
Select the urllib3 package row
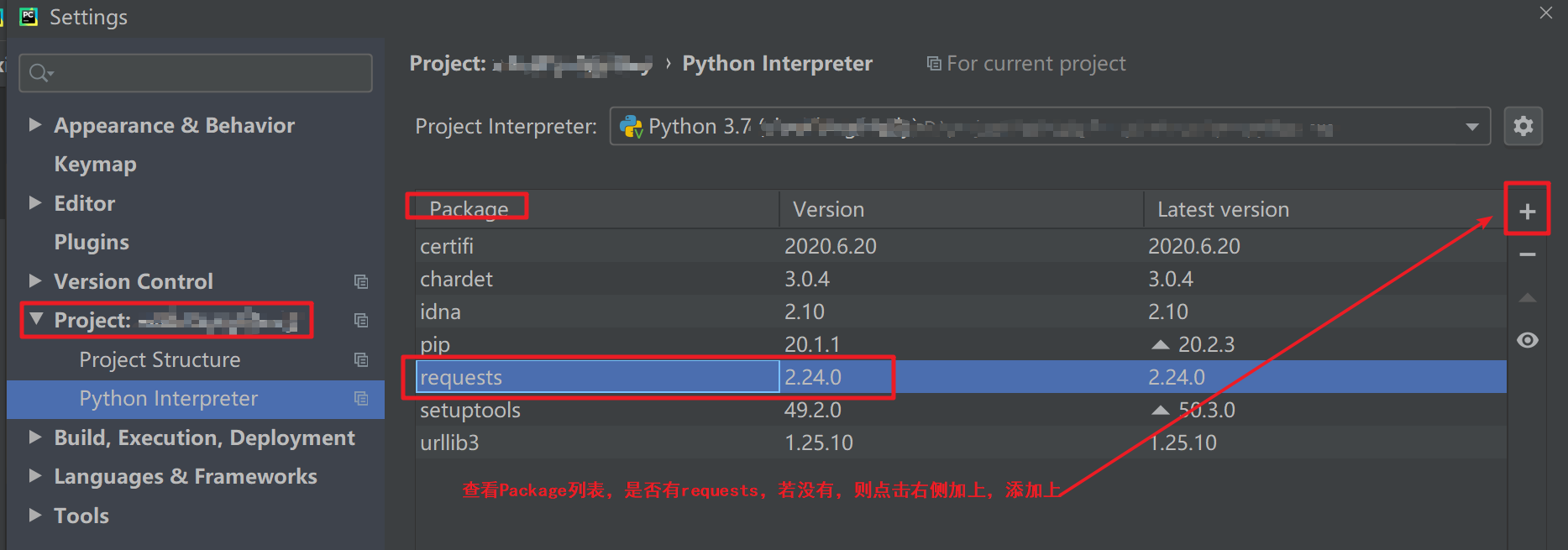click(449, 443)
